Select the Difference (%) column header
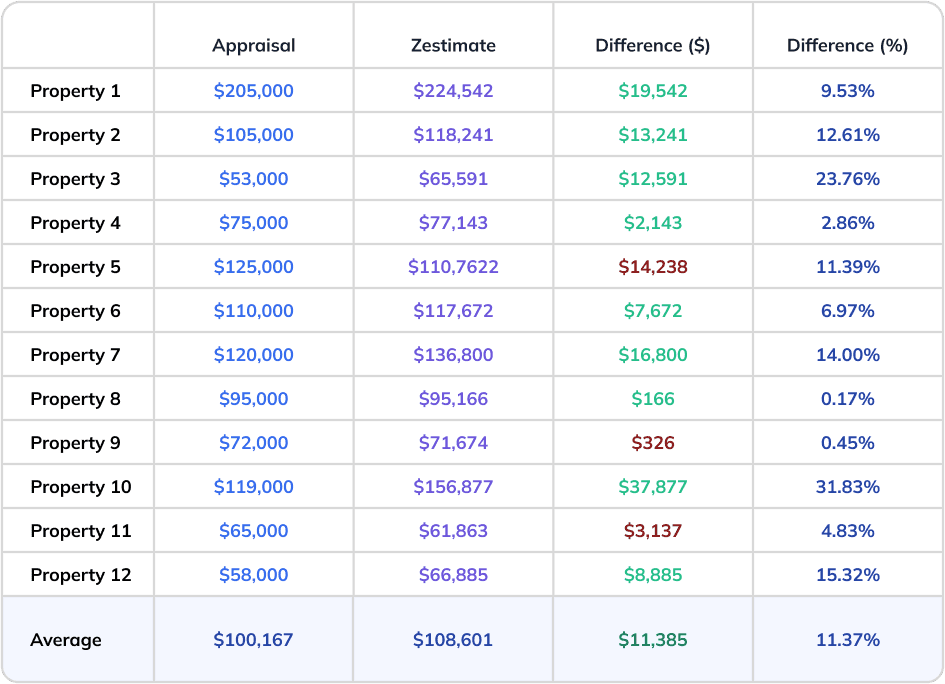The image size is (945, 684). (x=847, y=45)
